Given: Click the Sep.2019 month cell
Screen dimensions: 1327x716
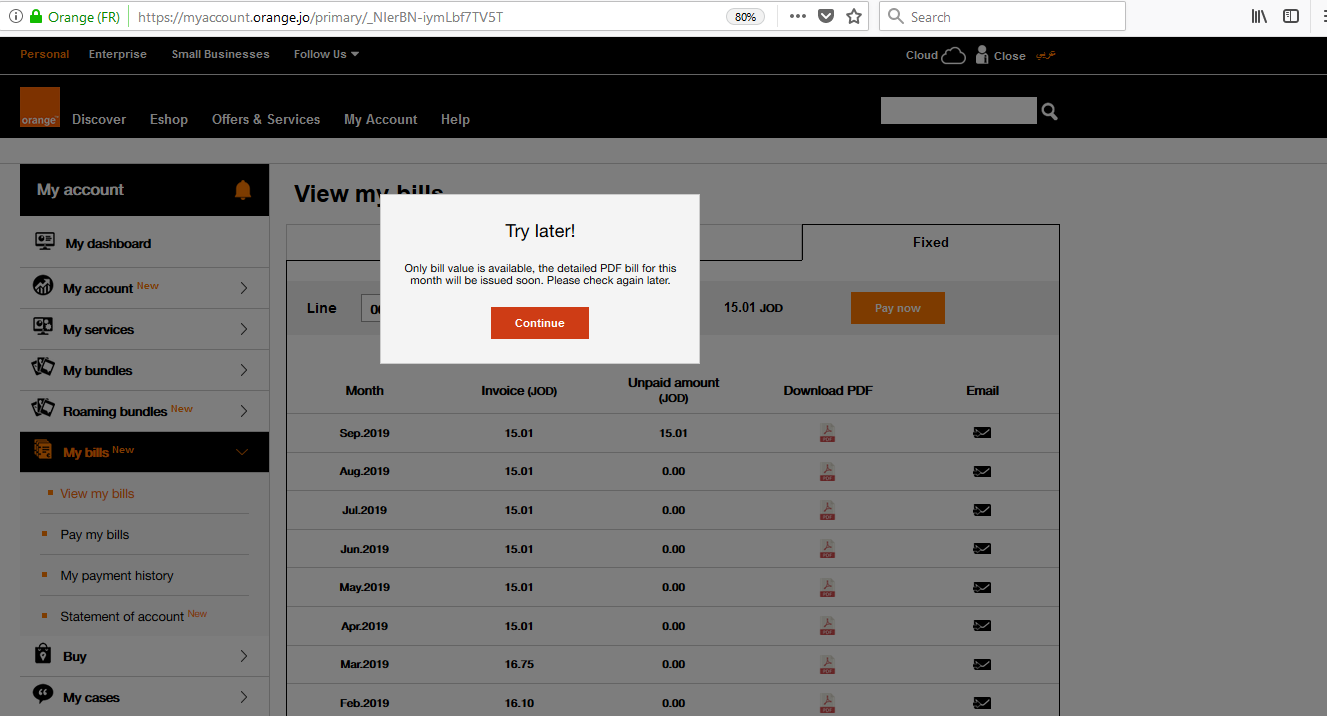Looking at the screenshot, I should click(x=364, y=433).
